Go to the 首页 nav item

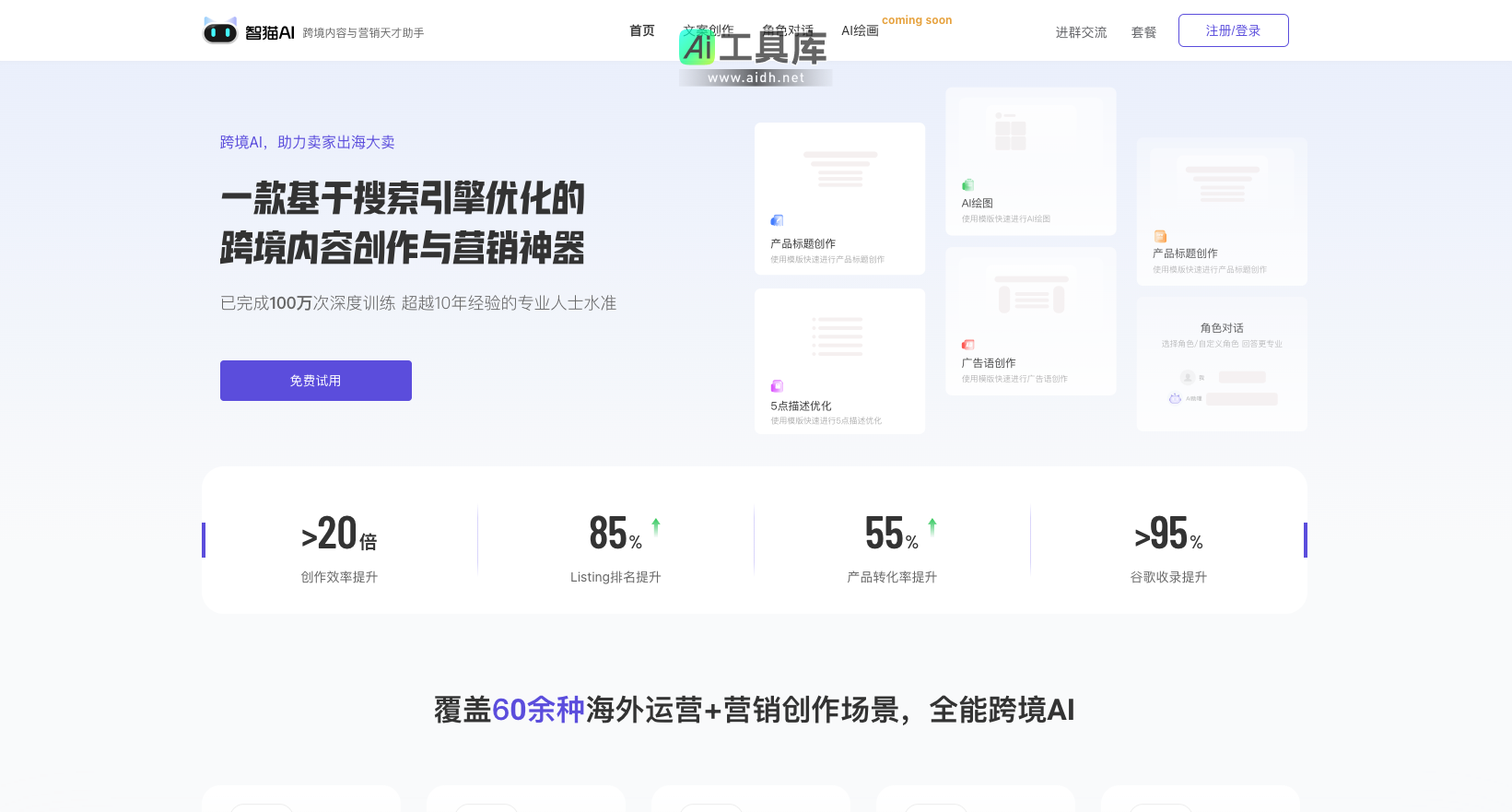(x=641, y=30)
